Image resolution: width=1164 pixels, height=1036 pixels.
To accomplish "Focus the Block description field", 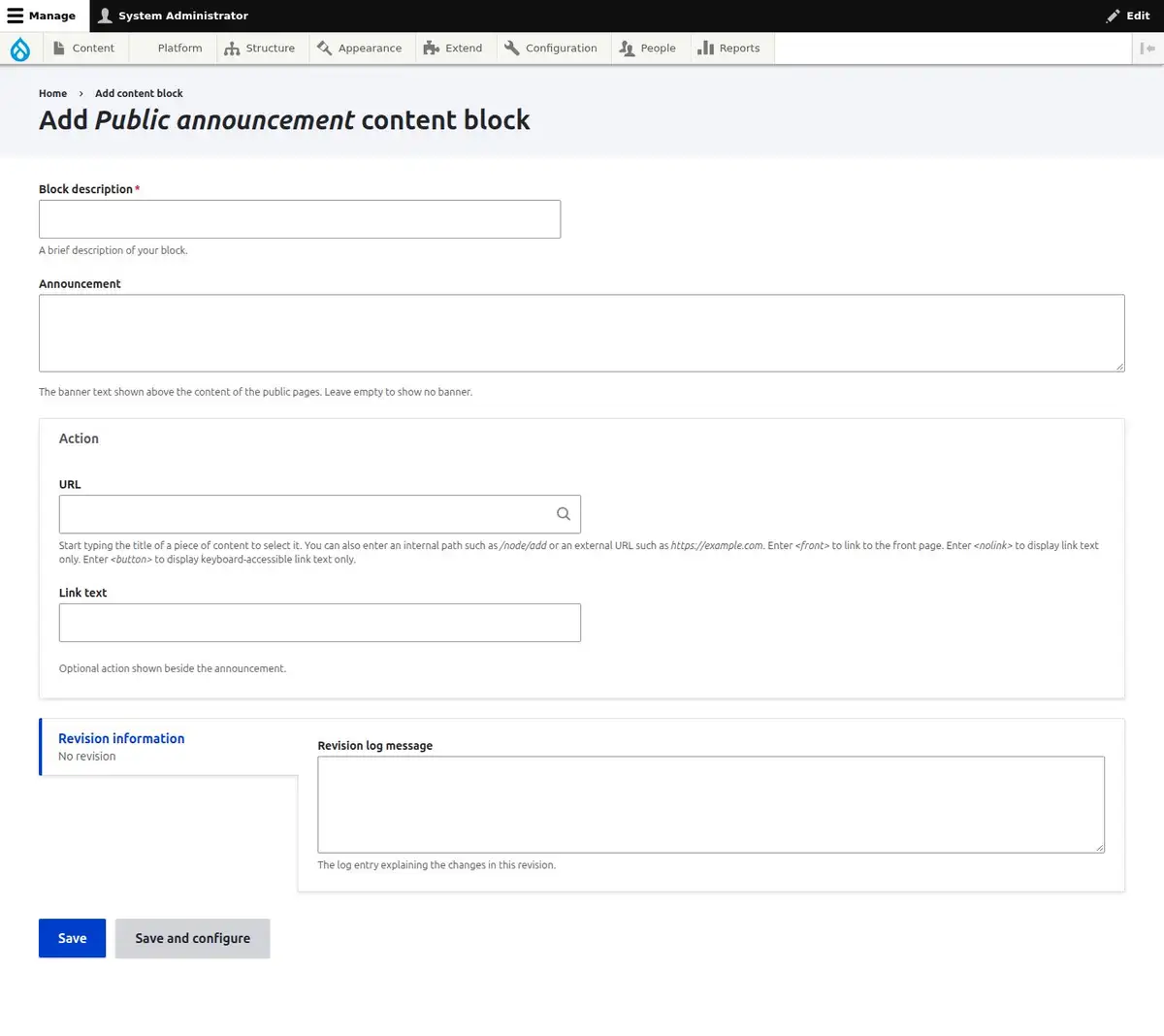I will point(300,219).
